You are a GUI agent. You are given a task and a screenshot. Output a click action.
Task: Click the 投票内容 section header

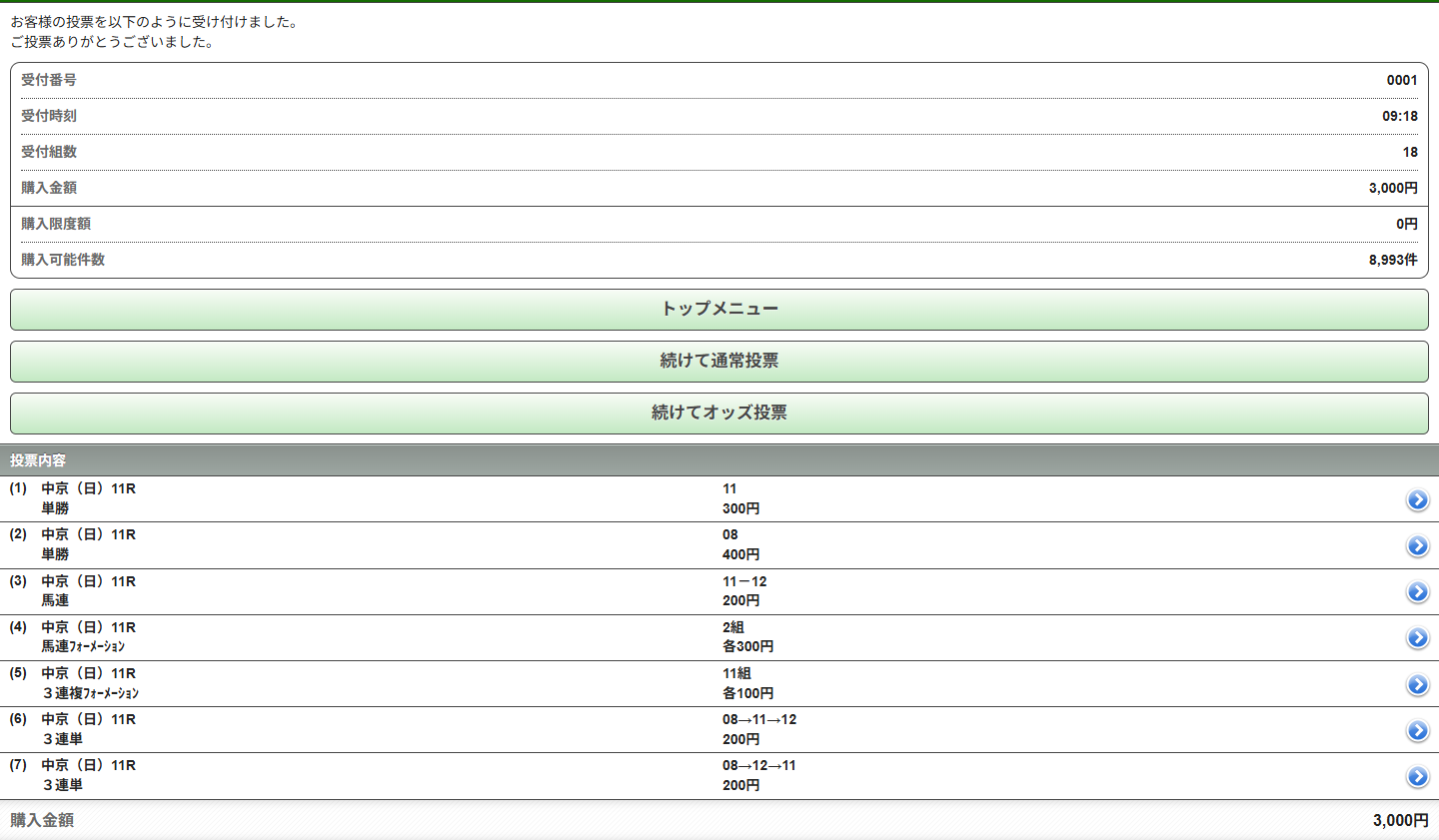tap(38, 460)
